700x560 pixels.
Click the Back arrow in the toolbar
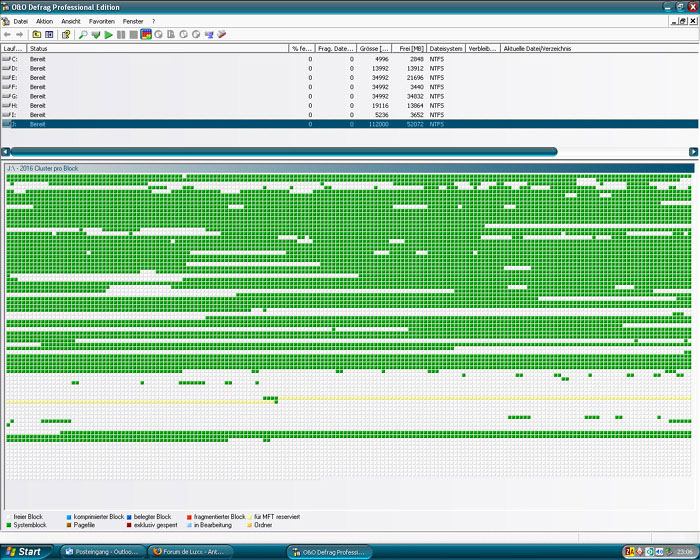(7, 34)
